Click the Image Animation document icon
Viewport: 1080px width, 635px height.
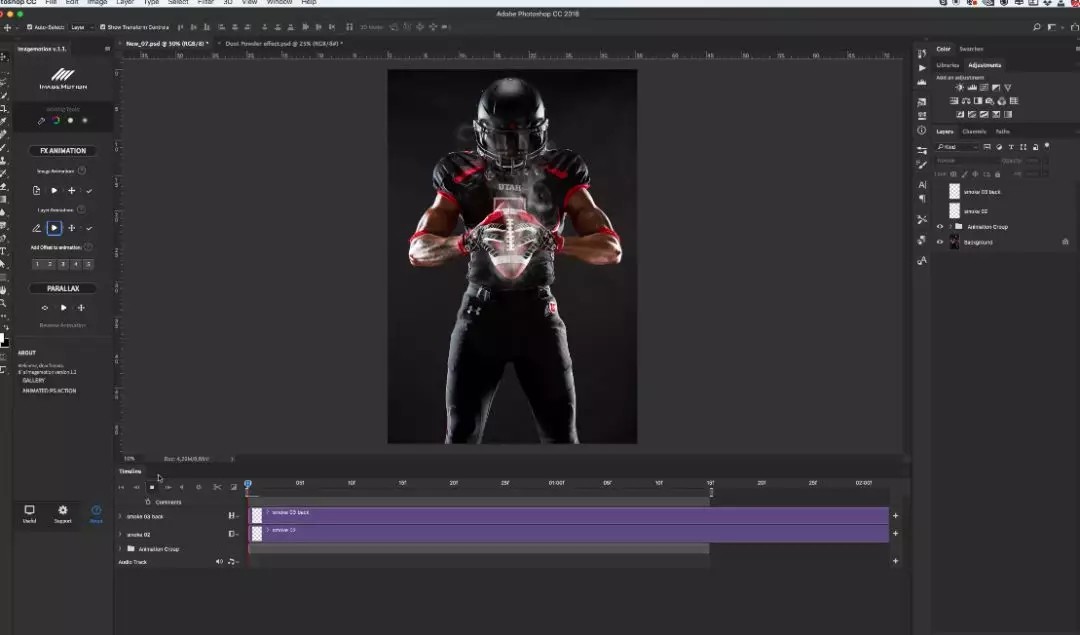click(37, 190)
